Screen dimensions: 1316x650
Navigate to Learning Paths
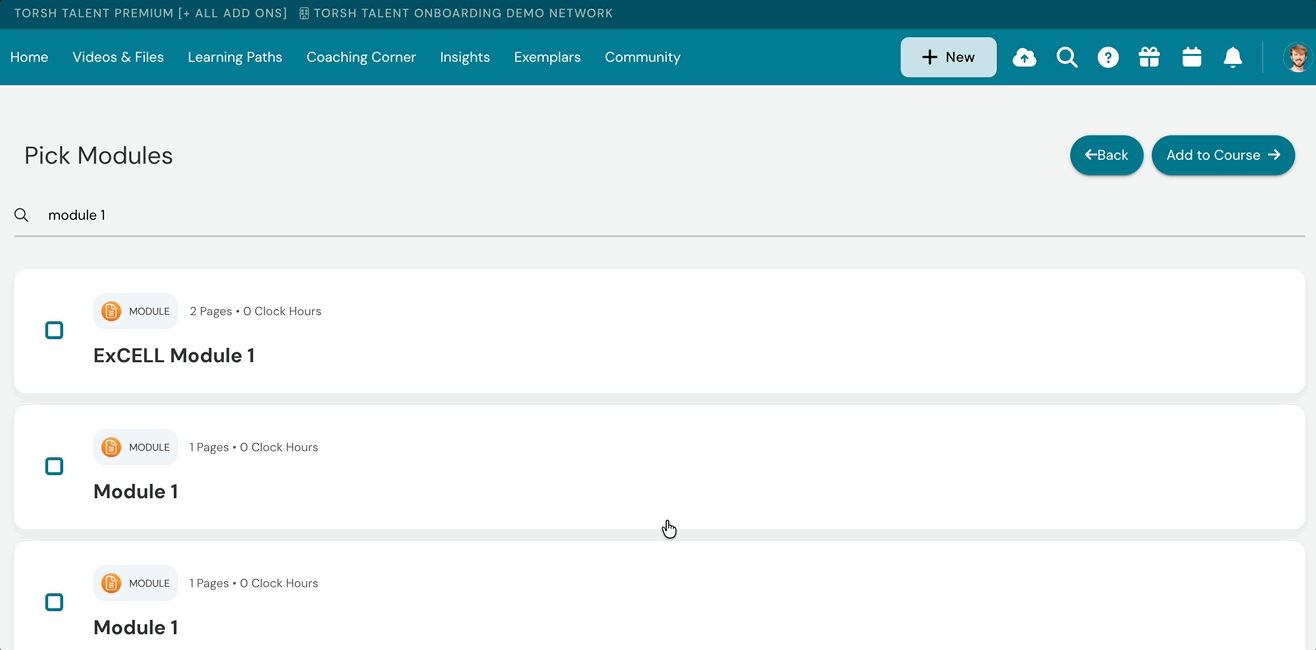tap(235, 57)
